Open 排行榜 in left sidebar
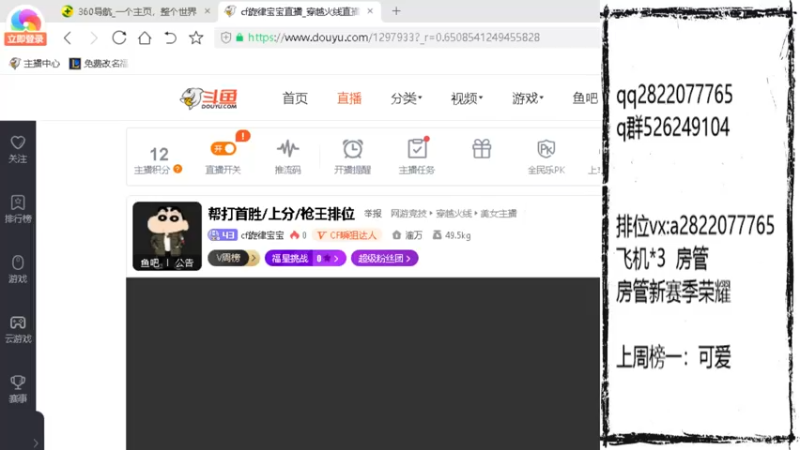The width and height of the screenshot is (800, 450). (18, 209)
